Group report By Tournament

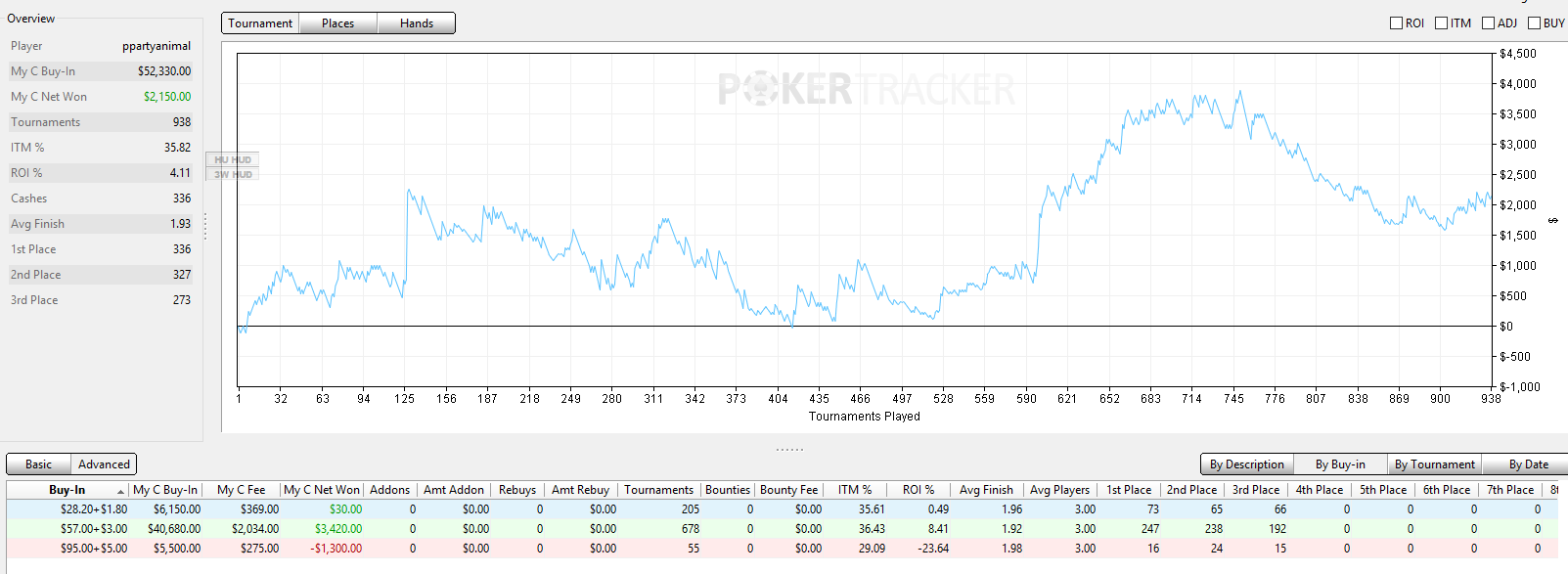(x=1434, y=464)
